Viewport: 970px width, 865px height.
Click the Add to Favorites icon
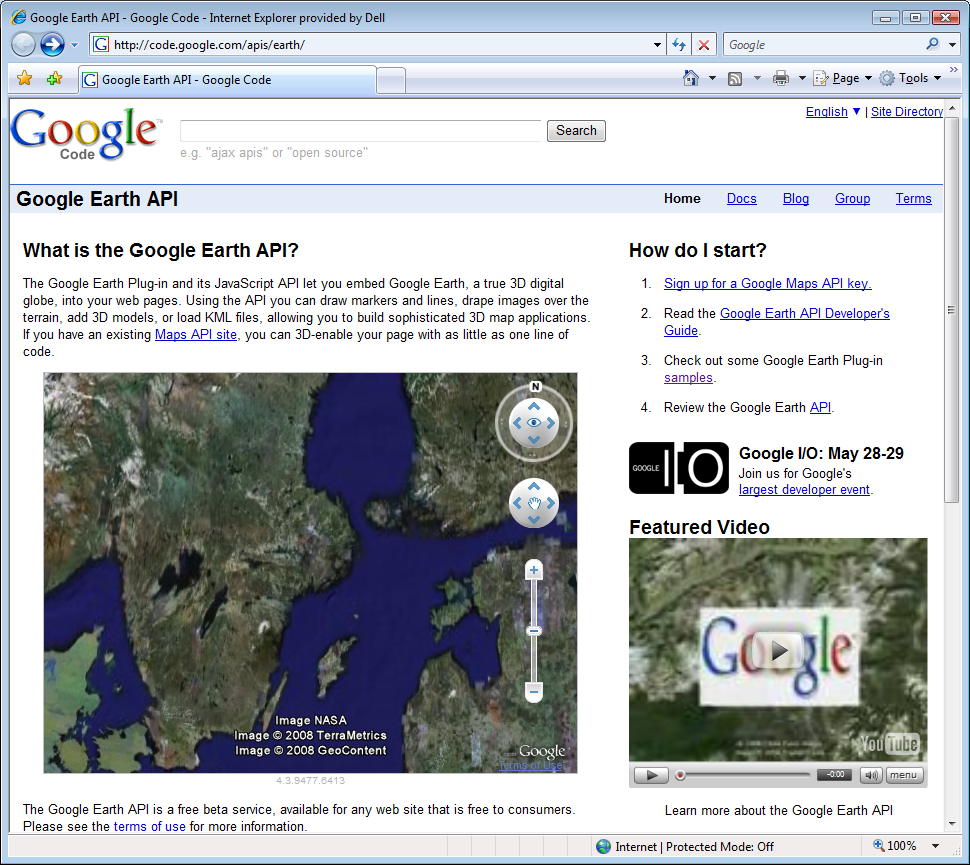tap(54, 79)
